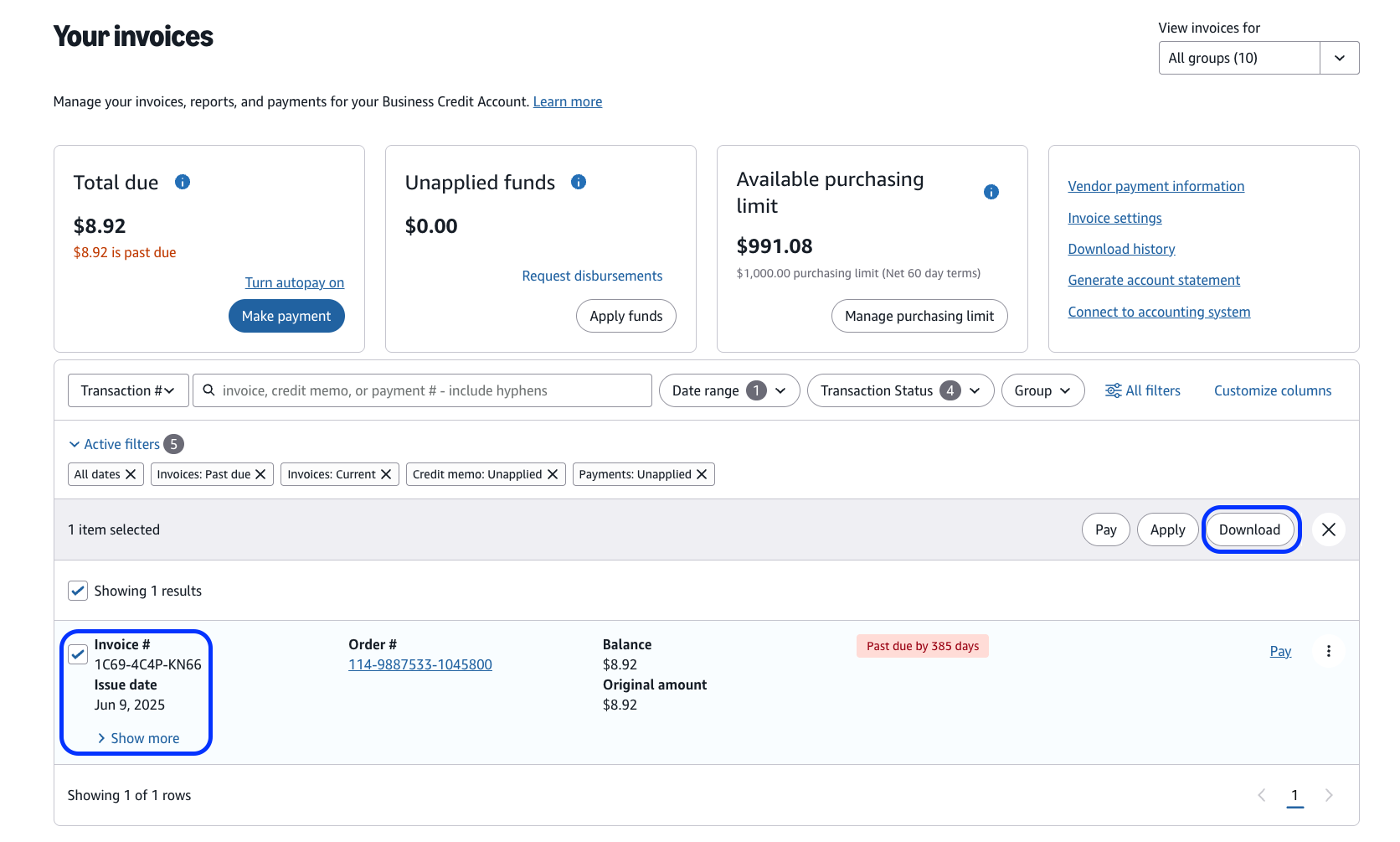Open the Learn more link
Image resolution: width=1400 pixels, height=842 pixels.
tap(568, 101)
